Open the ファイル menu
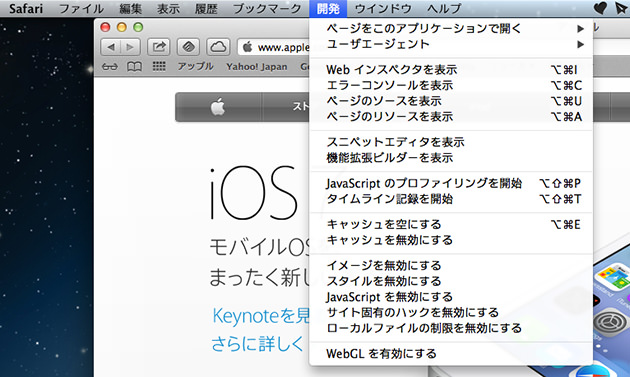Image resolution: width=630 pixels, height=377 pixels. point(81,8)
